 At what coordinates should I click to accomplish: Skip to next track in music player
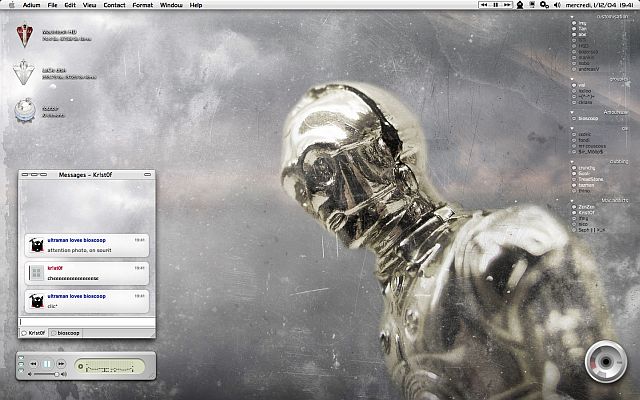click(x=61, y=364)
